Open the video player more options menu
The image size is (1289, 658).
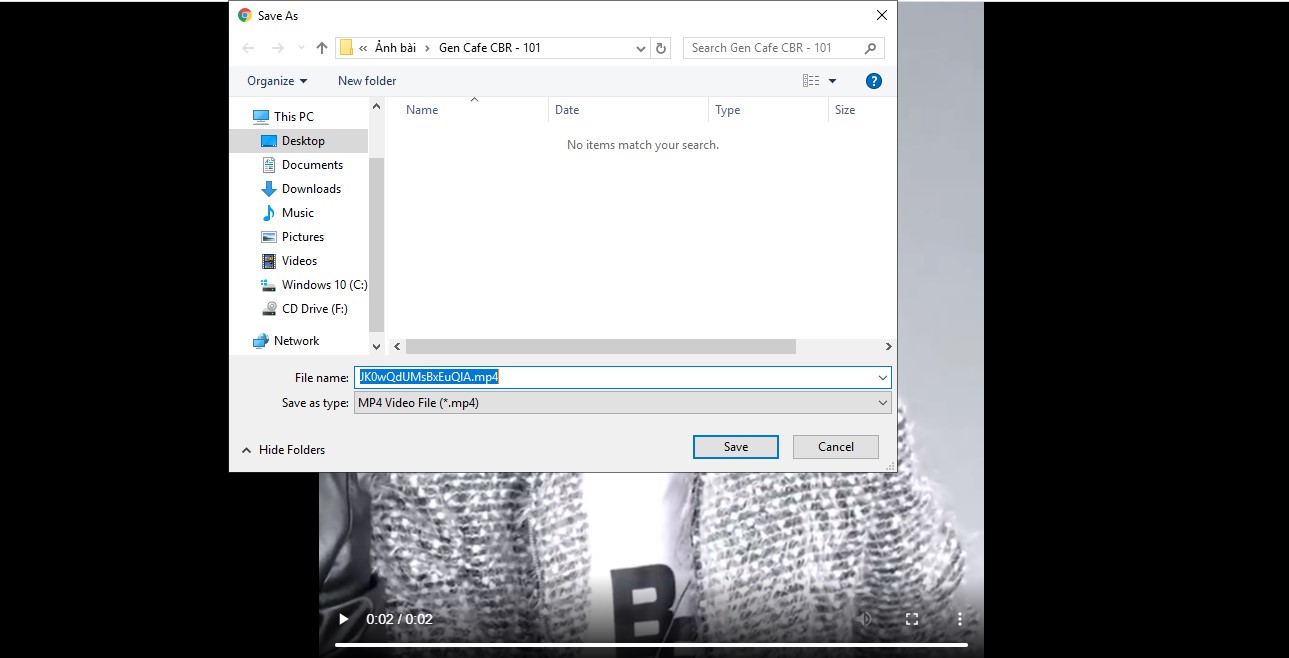click(958, 619)
